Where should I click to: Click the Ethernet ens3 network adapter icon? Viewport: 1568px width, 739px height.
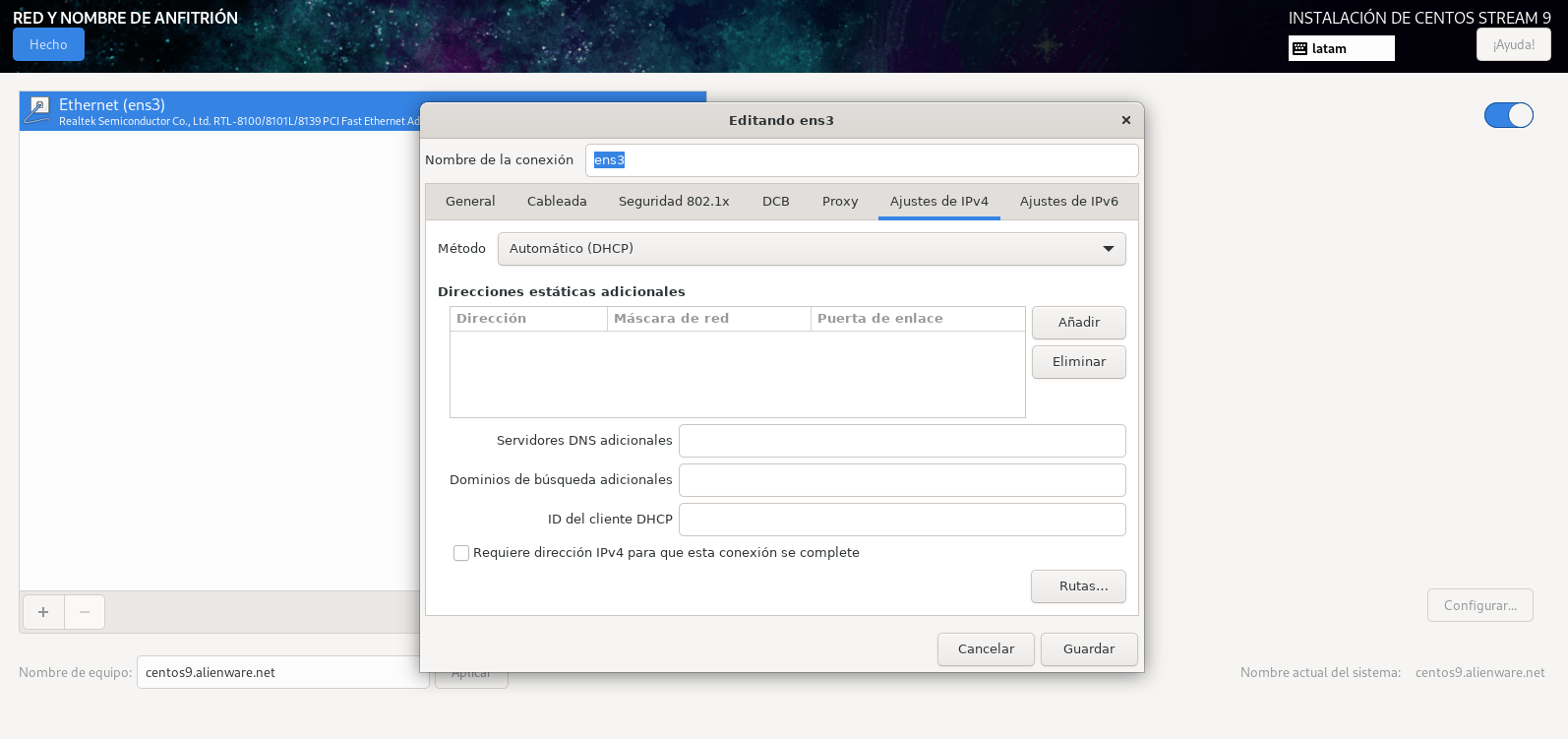click(x=37, y=110)
